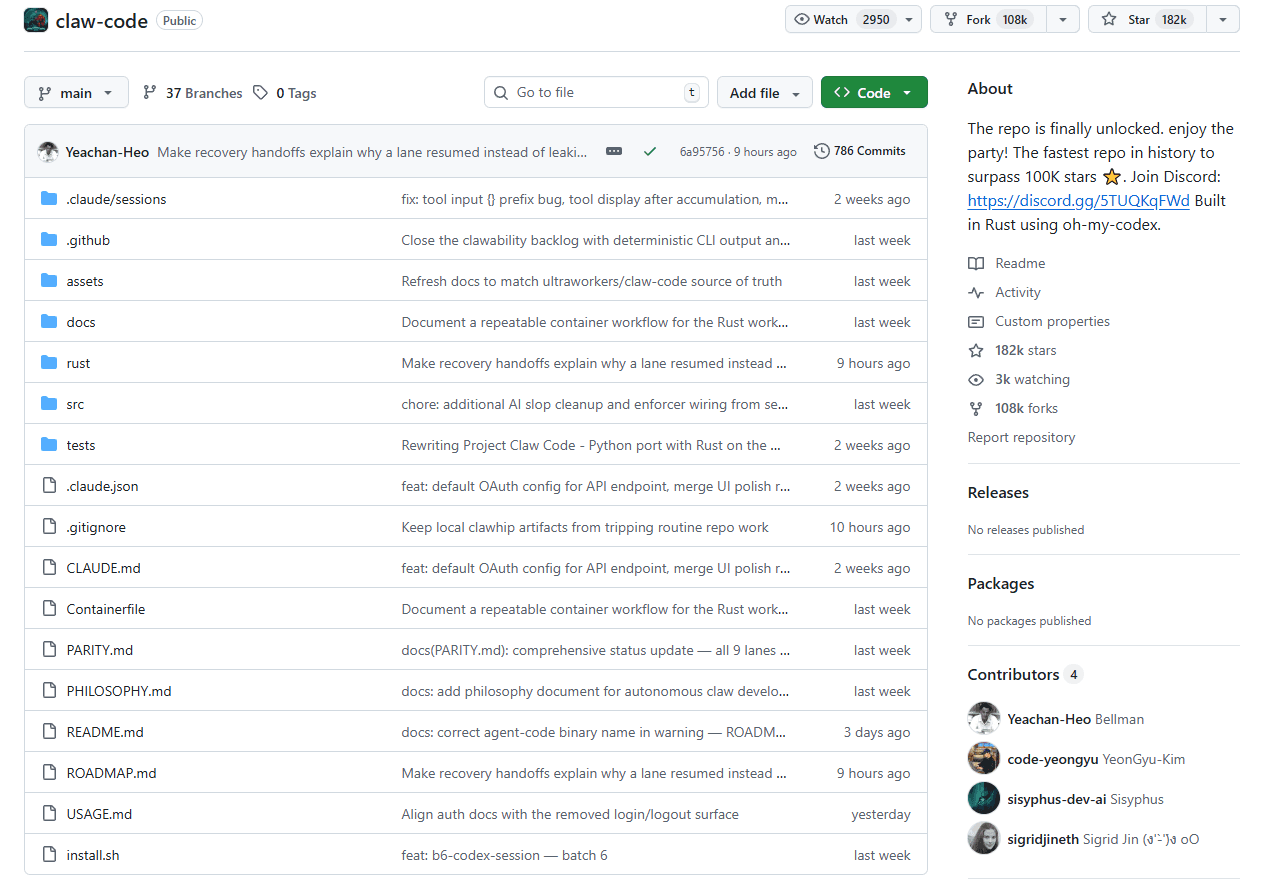1262x888 pixels.
Task: Open the Contributors section heading link
Action: [1025, 674]
